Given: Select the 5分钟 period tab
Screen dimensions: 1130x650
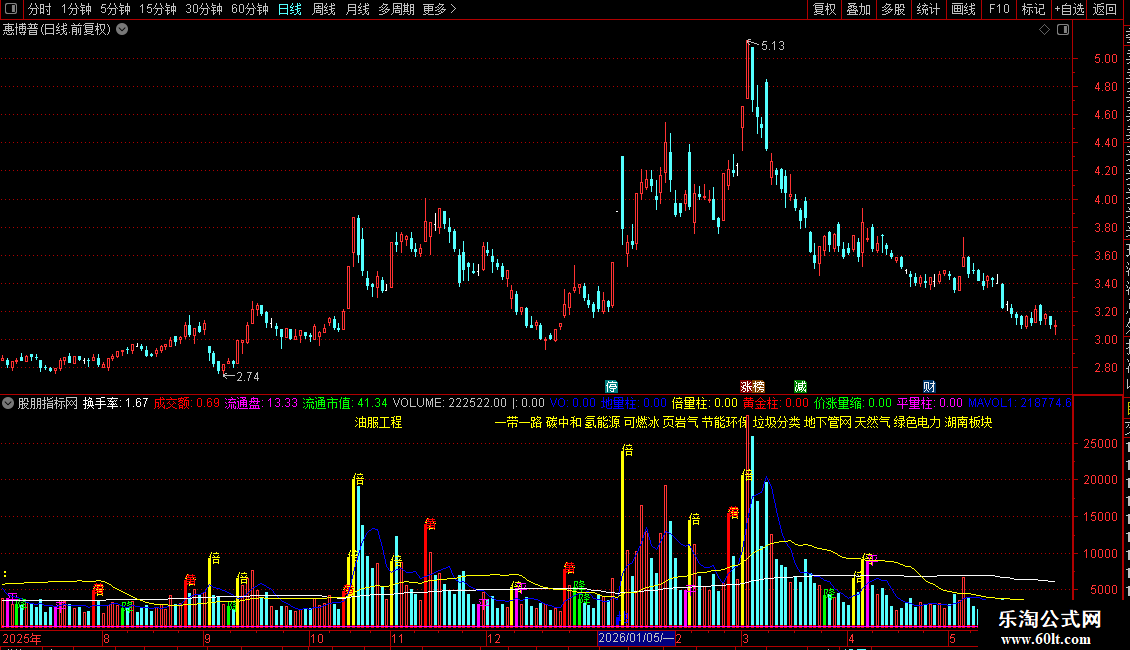Looking at the screenshot, I should coord(115,9).
